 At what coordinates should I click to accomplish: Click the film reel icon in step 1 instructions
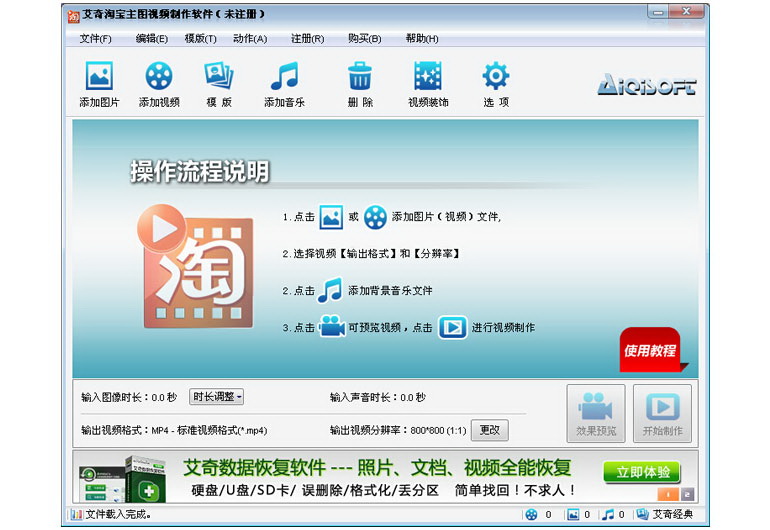pos(375,217)
